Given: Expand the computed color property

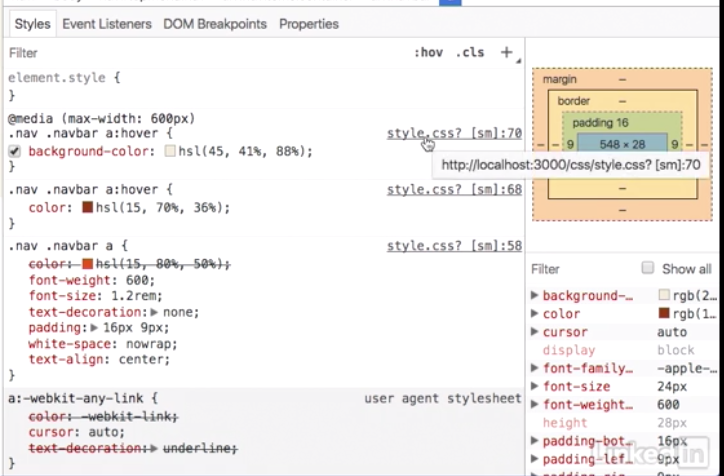Looking at the screenshot, I should 535,313.
